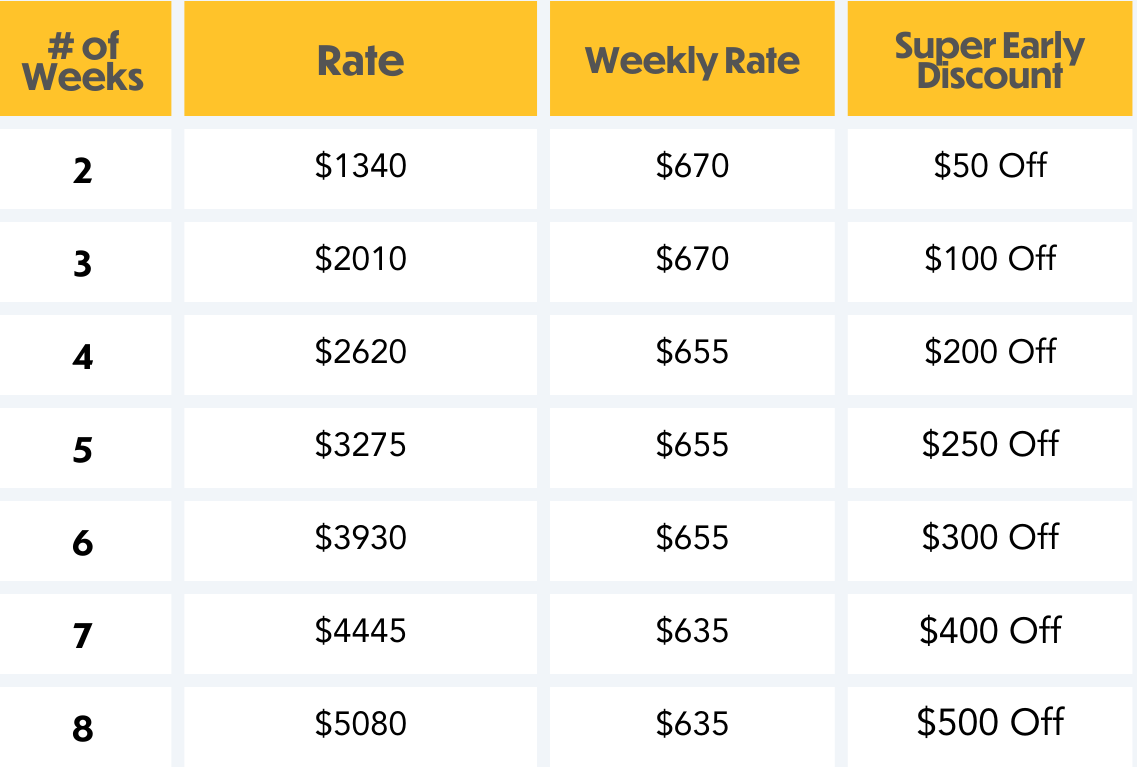
Task: Click the 8 weeks row label
Action: pyautogui.click(x=83, y=729)
